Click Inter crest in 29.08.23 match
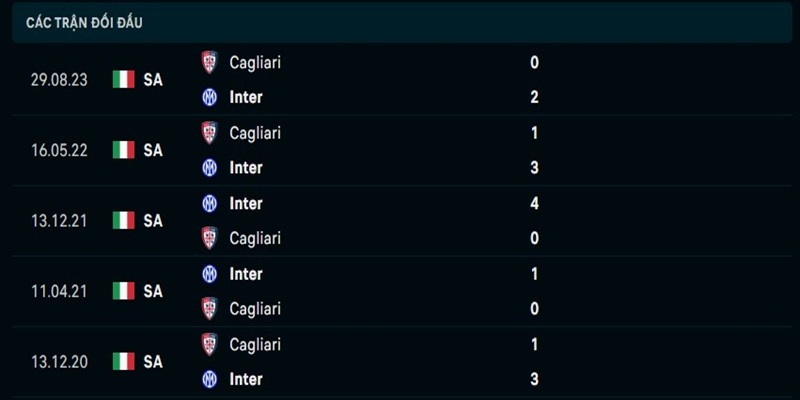Viewport: 800px width, 400px height. pyautogui.click(x=209, y=97)
